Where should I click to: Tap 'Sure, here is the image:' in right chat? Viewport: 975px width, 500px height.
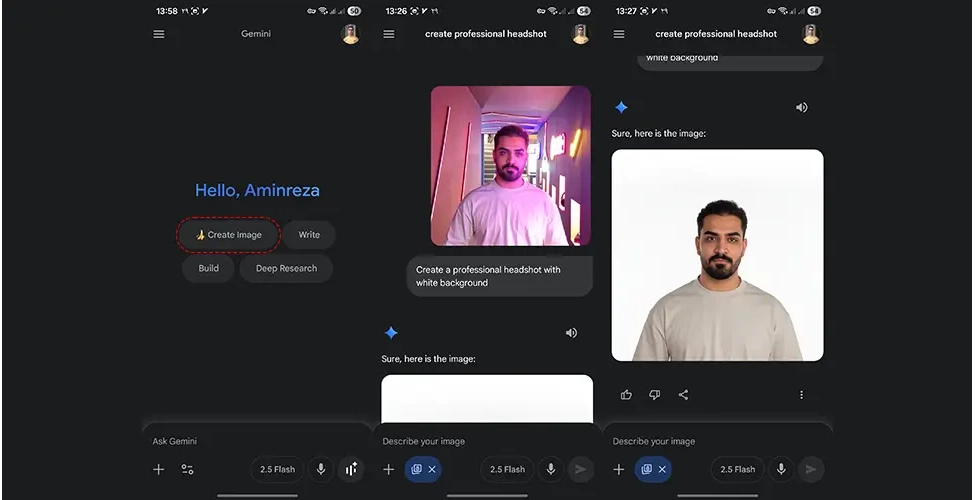pyautogui.click(x=658, y=133)
